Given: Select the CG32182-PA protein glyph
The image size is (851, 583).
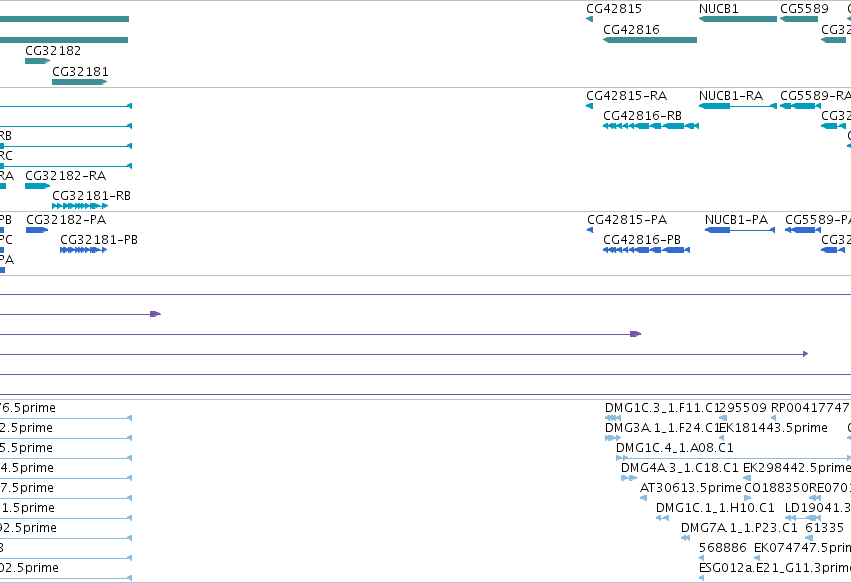Looking at the screenshot, I should 37,230.
